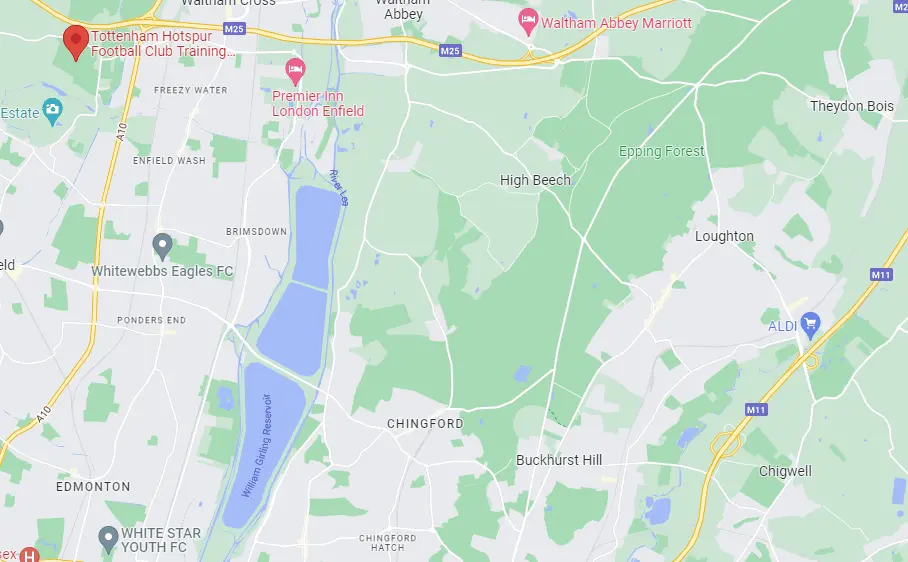Select the Buckhurst Hill place name

click(559, 460)
